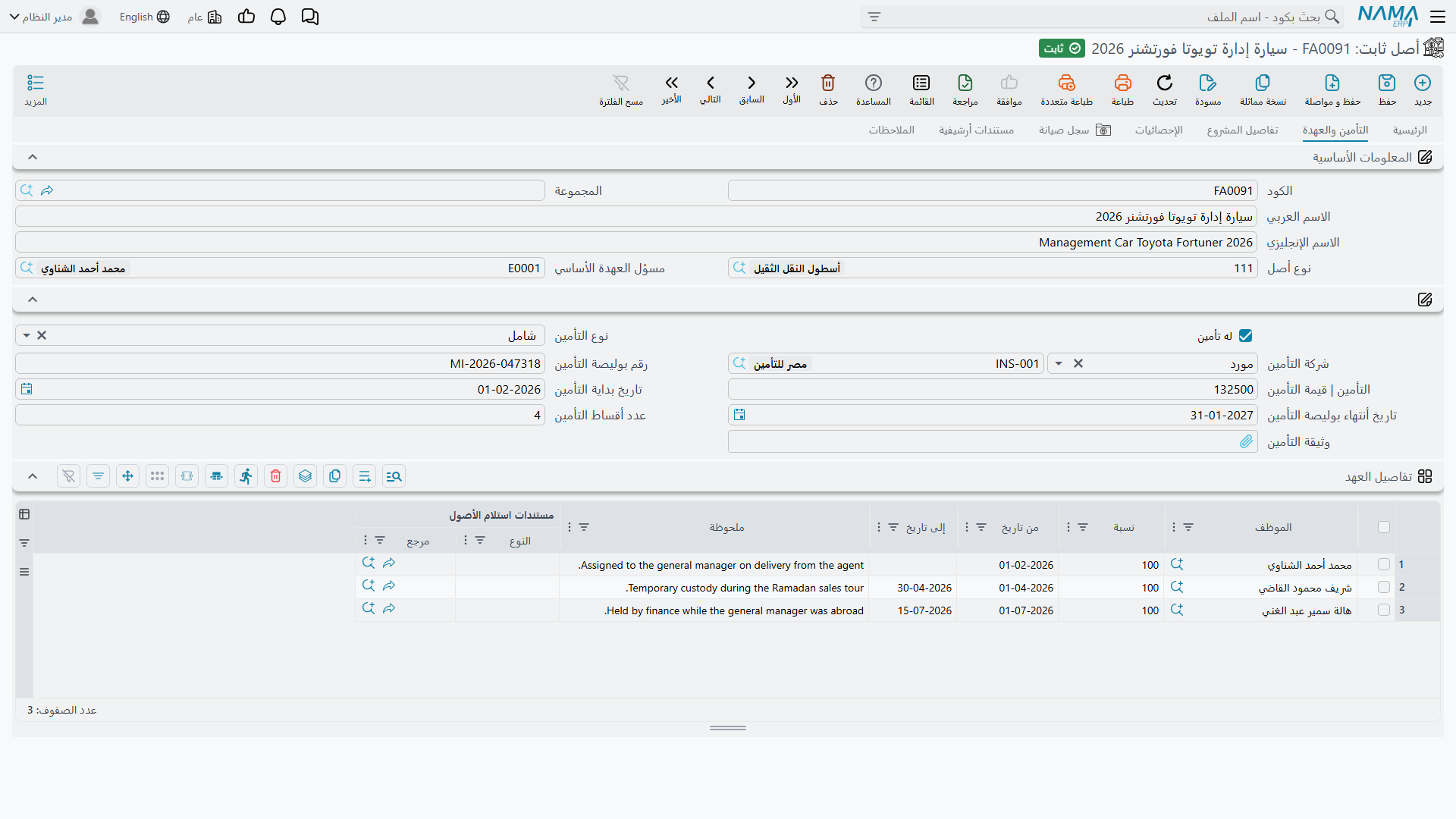This screenshot has height=819, width=1456.
Task: Click Save and Continue (حفظ و مواصله)
Action: (x=1332, y=83)
